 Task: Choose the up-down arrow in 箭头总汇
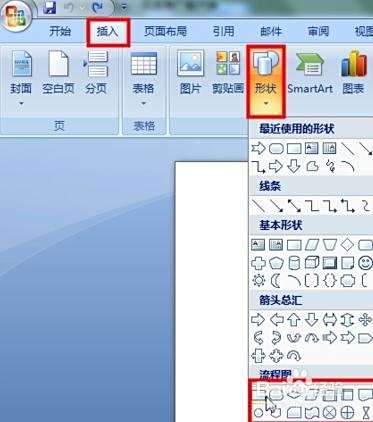coord(347,320)
